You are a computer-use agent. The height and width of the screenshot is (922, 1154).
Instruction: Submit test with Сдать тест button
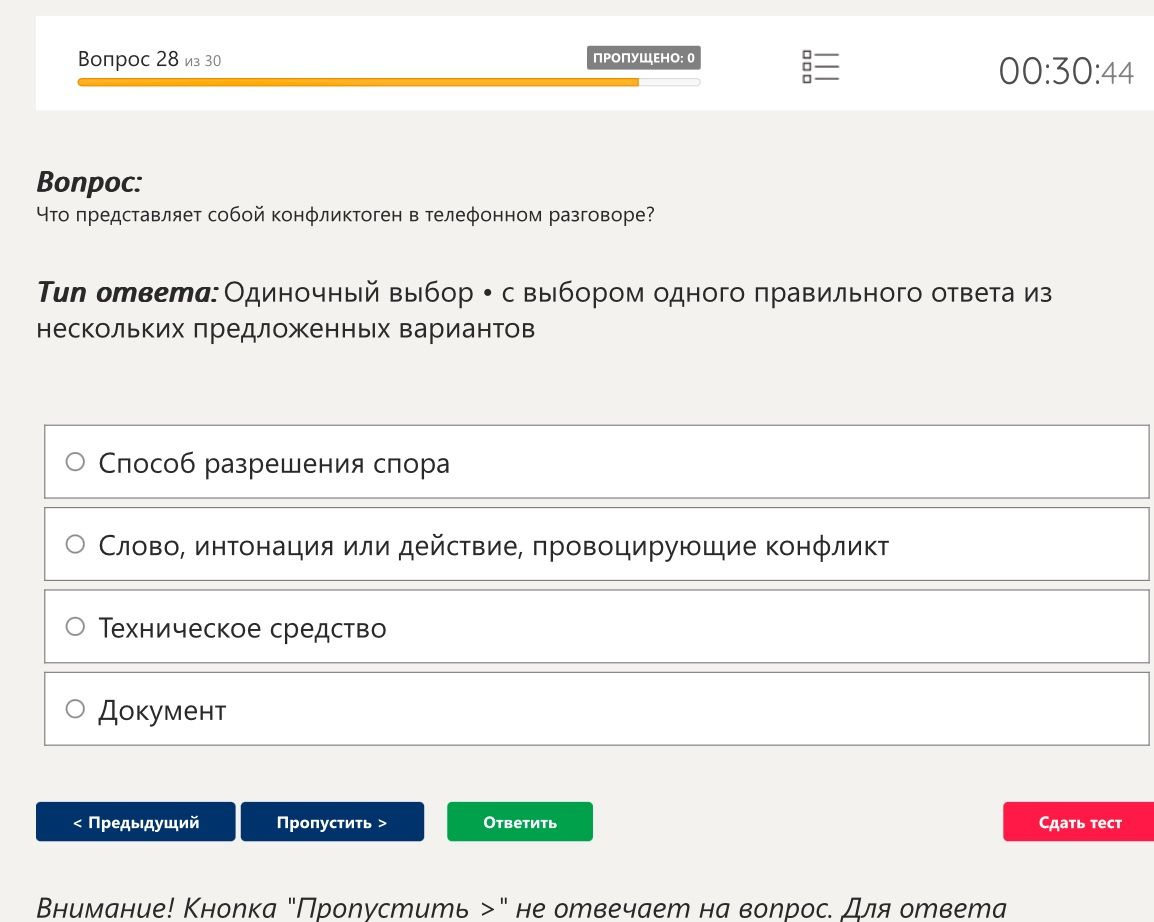coord(1079,821)
